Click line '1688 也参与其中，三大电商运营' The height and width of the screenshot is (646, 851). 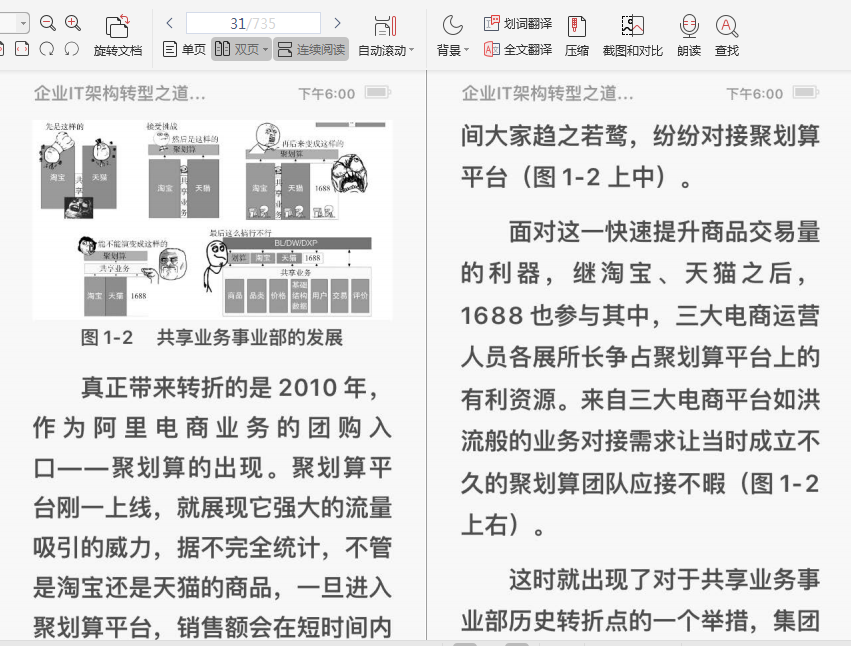[640, 315]
